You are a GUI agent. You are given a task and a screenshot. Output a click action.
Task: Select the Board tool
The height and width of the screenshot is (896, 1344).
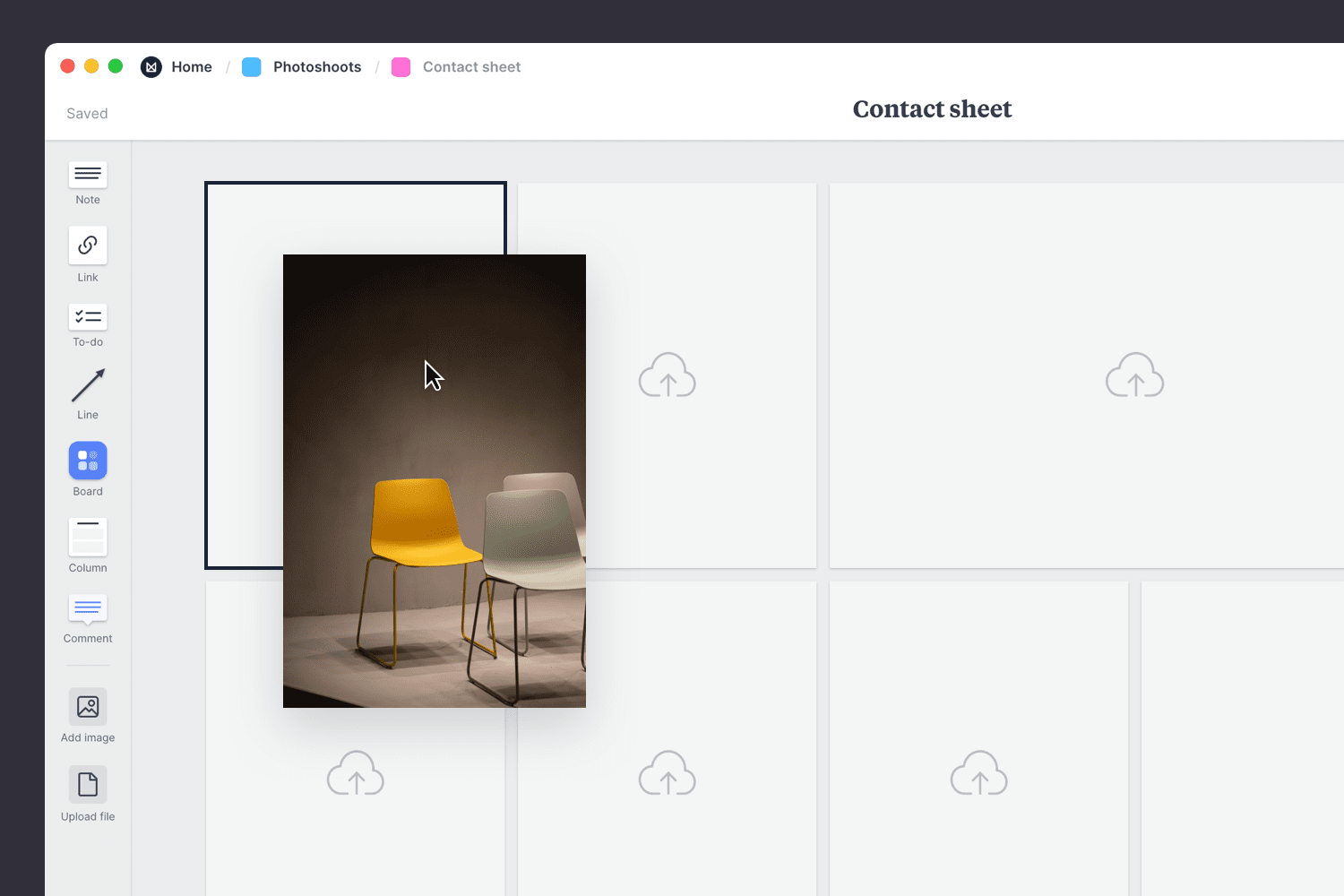click(x=87, y=460)
